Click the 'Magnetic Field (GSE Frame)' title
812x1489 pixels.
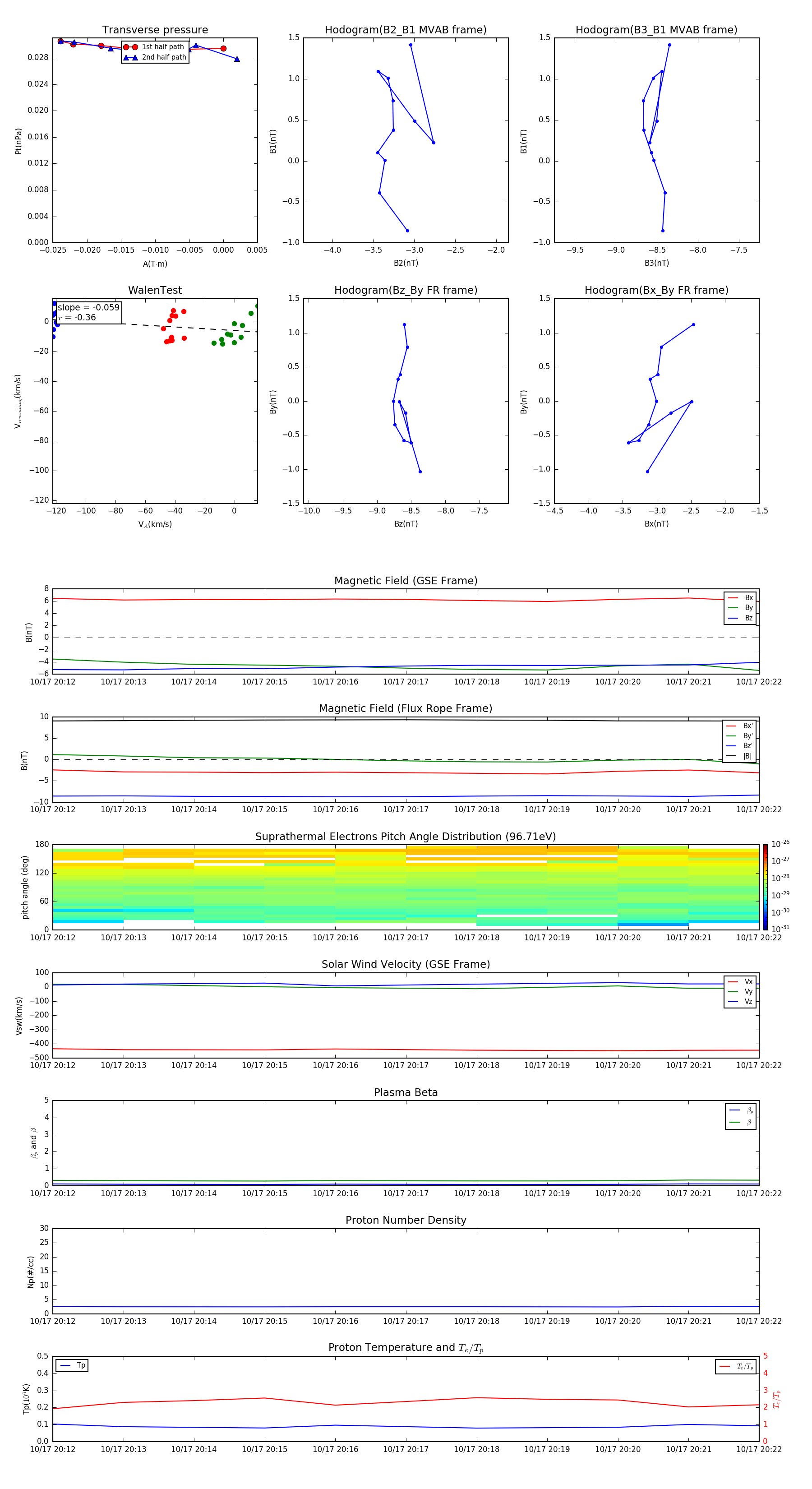[406, 581]
